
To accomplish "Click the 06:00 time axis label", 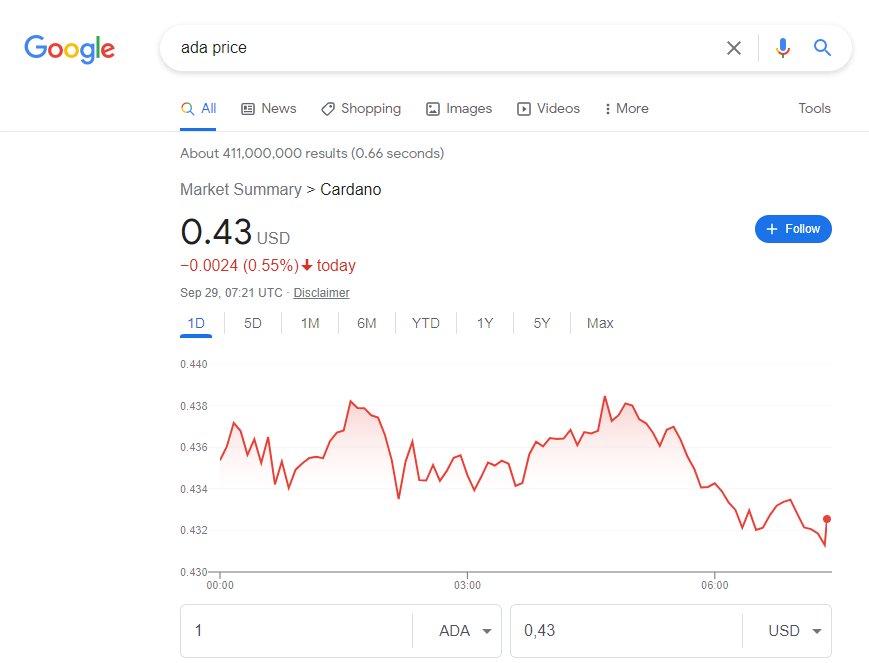I will [714, 585].
